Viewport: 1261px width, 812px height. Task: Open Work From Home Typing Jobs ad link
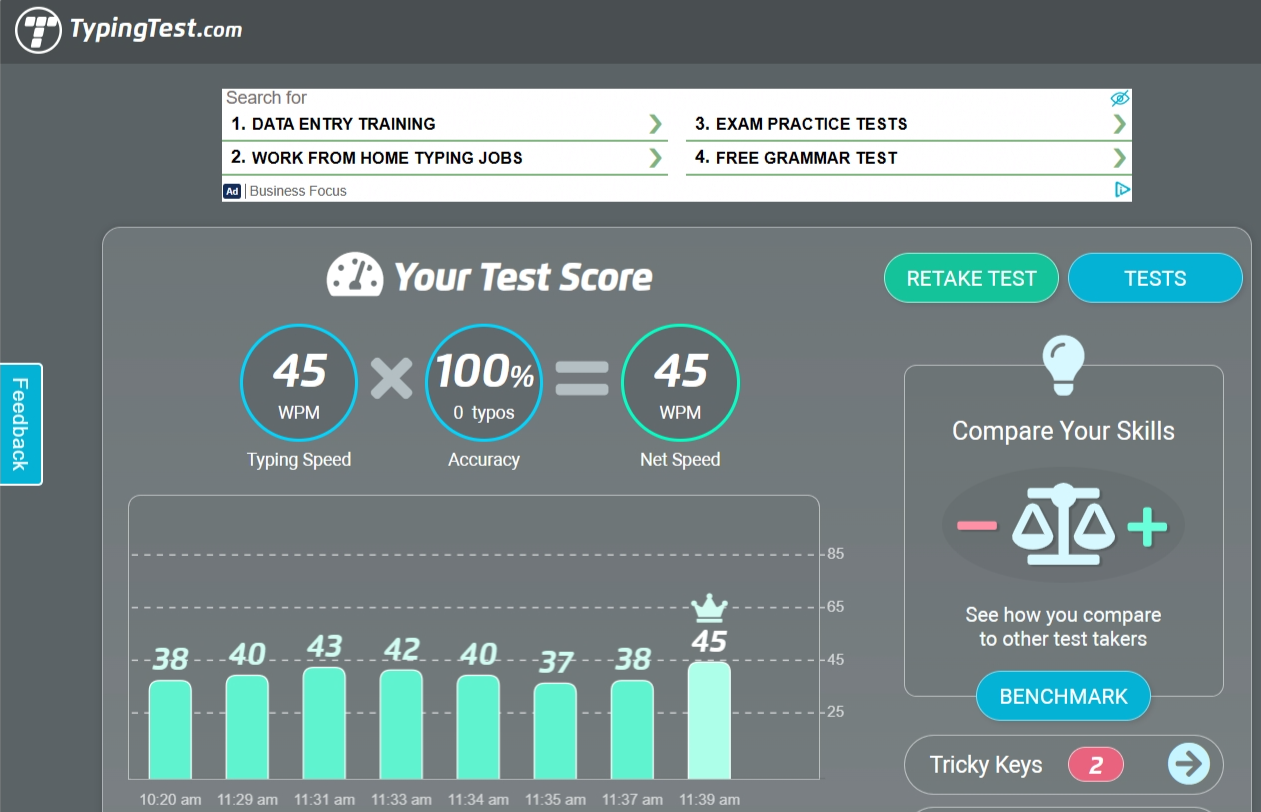click(x=376, y=158)
